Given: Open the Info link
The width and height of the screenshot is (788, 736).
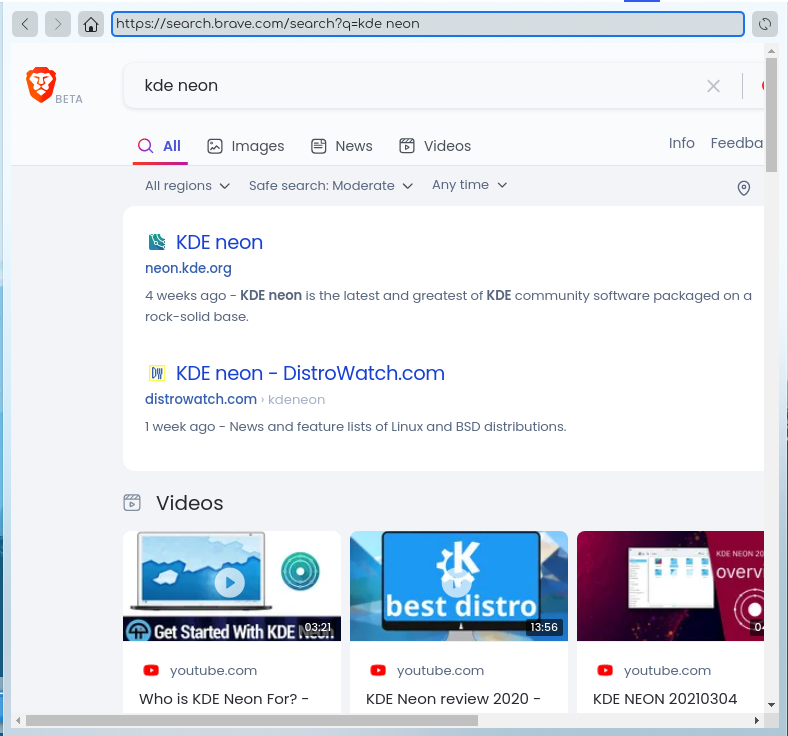Looking at the screenshot, I should (681, 143).
